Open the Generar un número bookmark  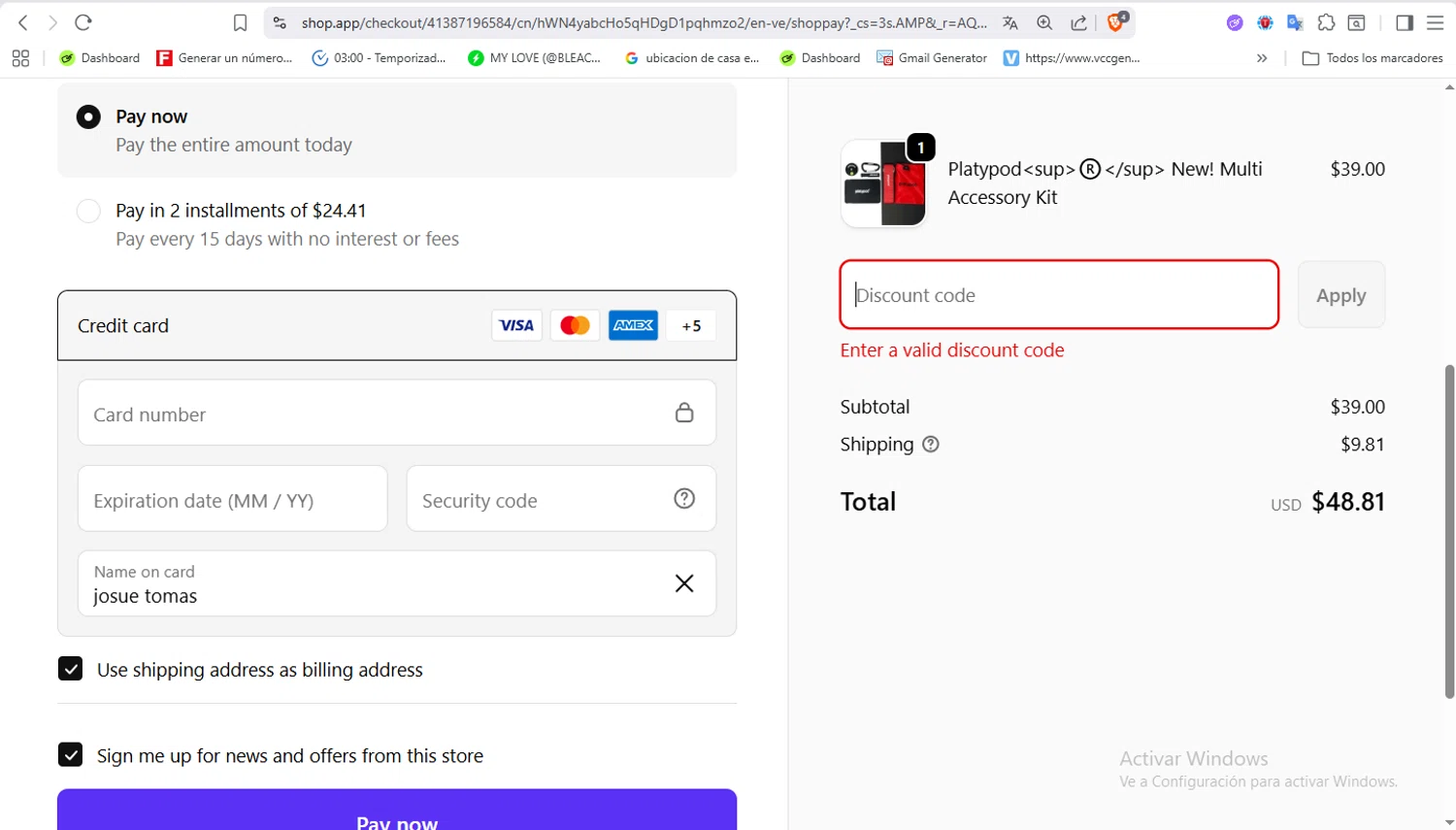pyautogui.click(x=224, y=58)
